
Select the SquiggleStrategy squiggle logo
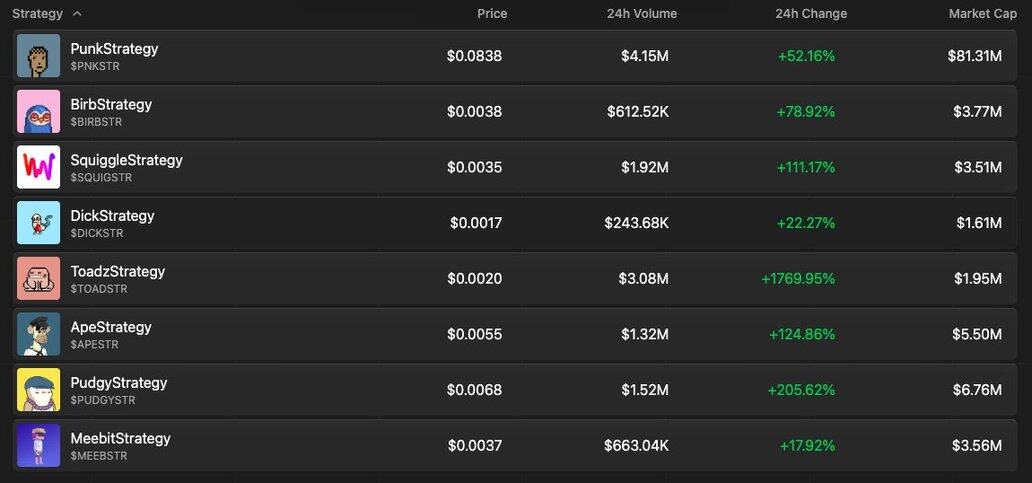[38, 167]
